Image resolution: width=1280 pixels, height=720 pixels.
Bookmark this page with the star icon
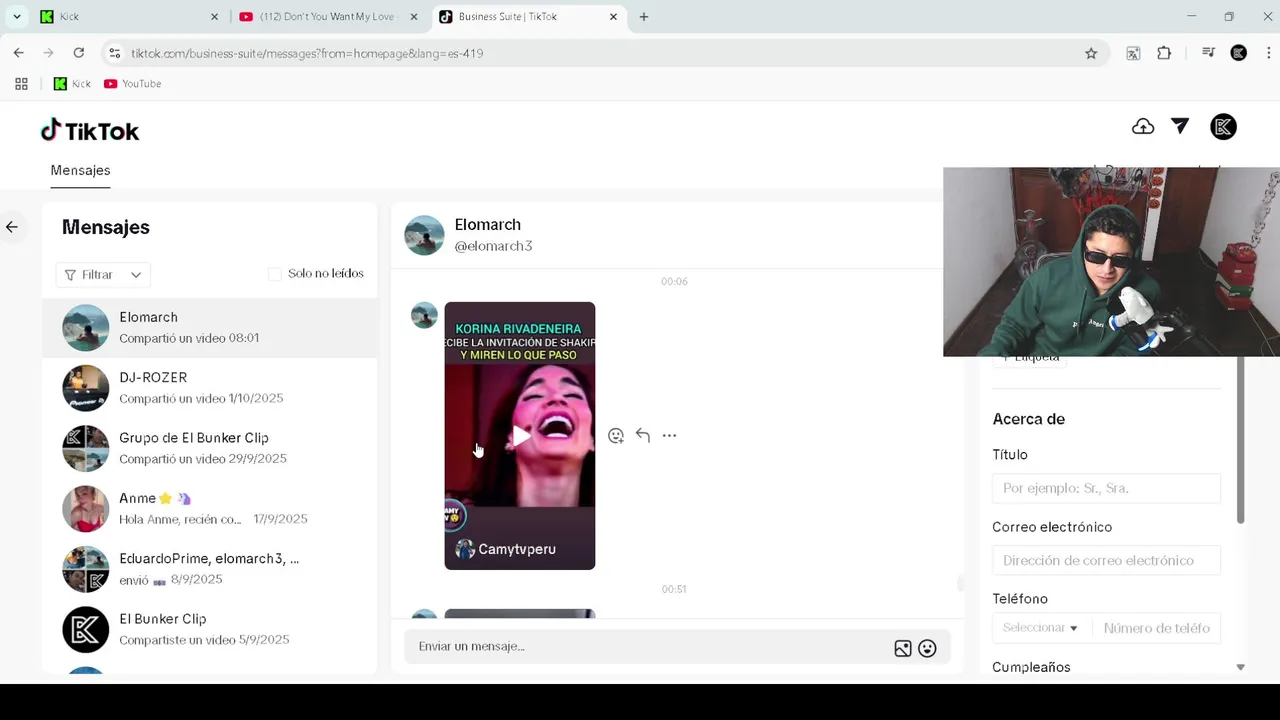[1091, 53]
